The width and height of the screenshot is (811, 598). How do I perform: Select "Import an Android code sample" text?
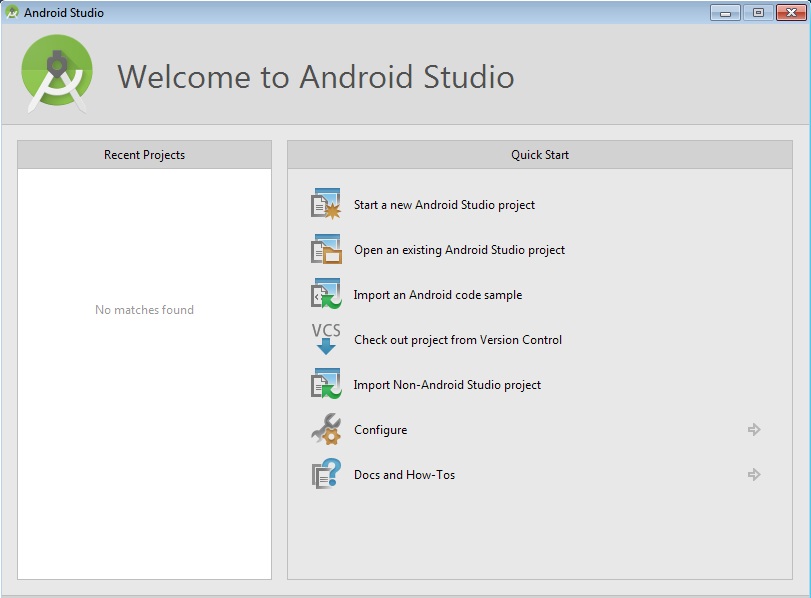coord(437,295)
